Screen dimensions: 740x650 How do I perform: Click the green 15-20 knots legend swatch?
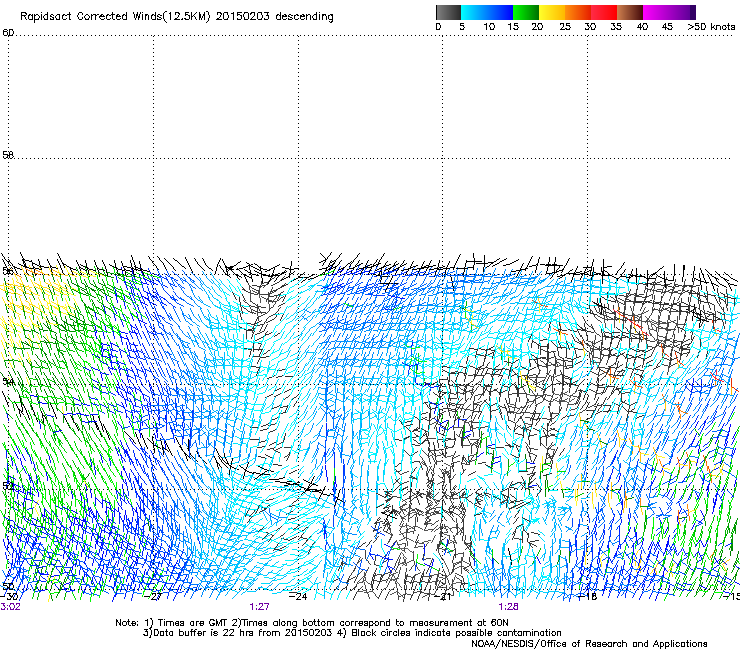526,12
